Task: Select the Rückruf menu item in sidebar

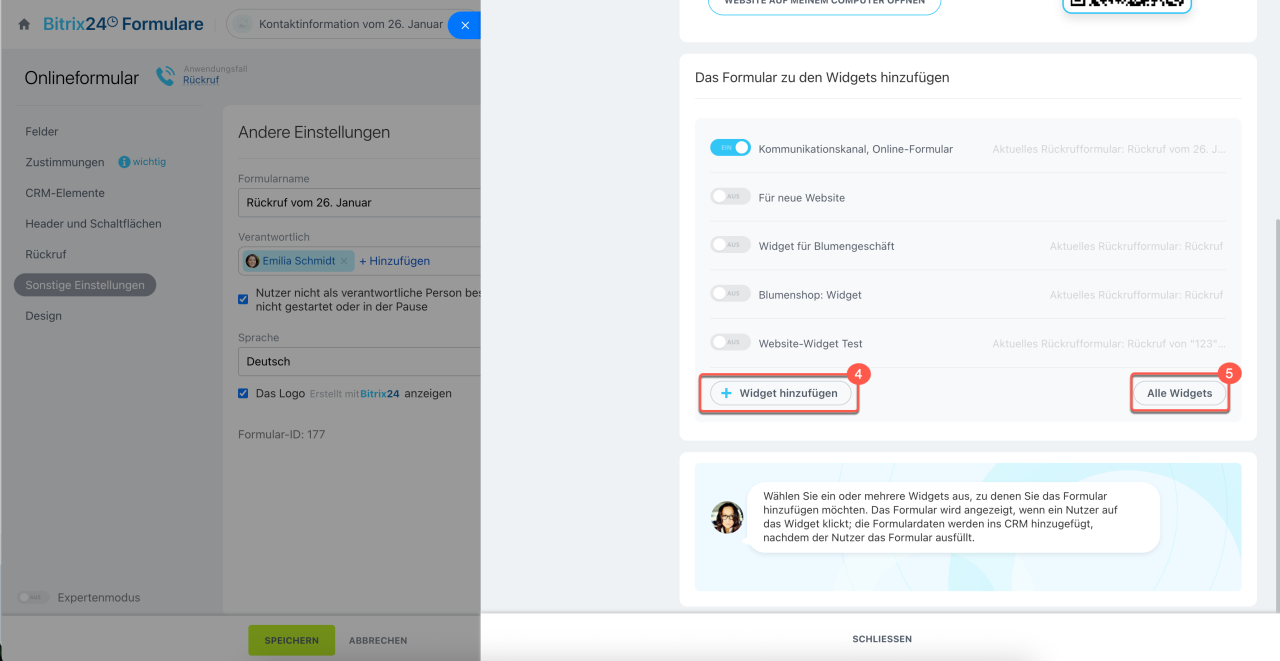Action: (x=46, y=255)
